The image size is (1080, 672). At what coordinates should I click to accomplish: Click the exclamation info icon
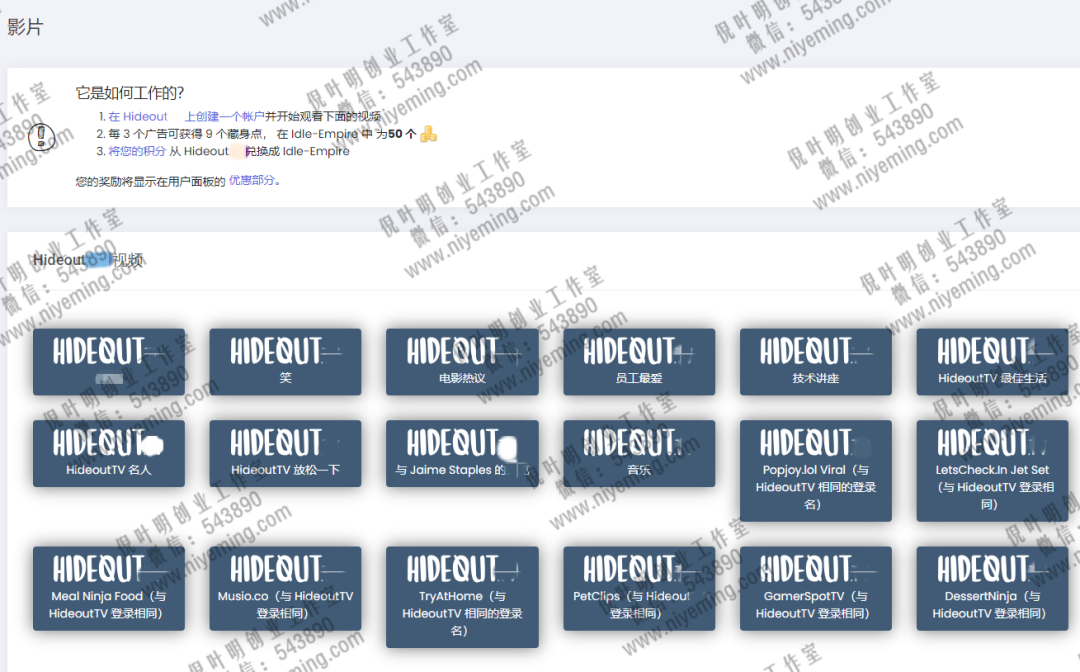pyautogui.click(x=41, y=136)
